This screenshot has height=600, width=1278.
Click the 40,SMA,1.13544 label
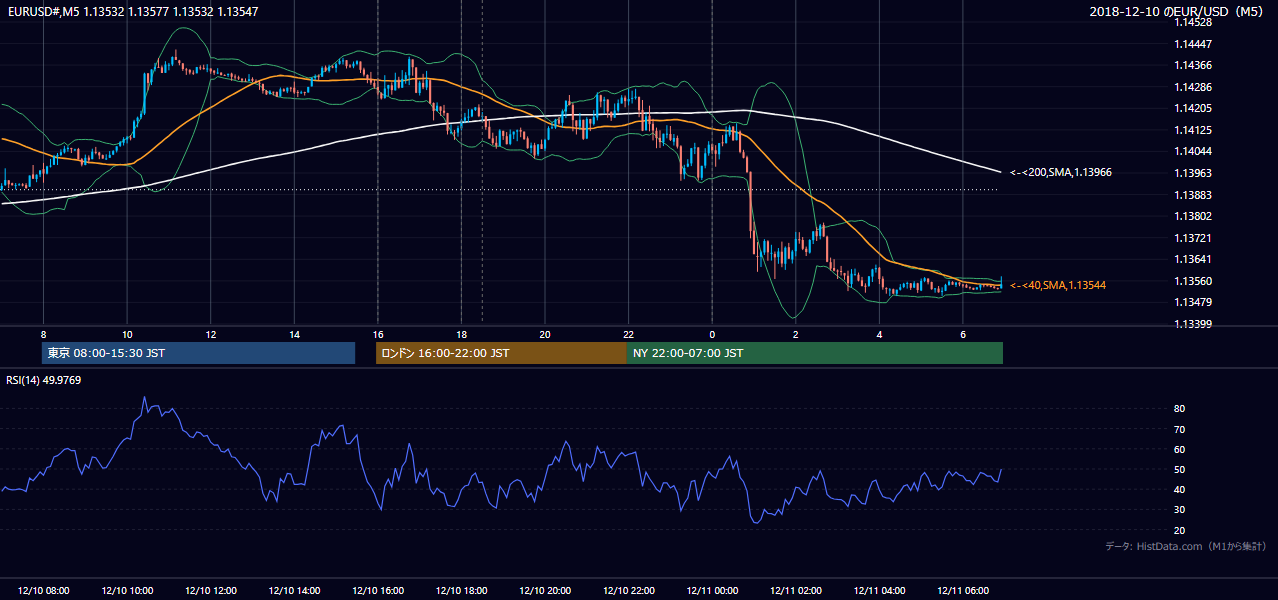(1057, 286)
